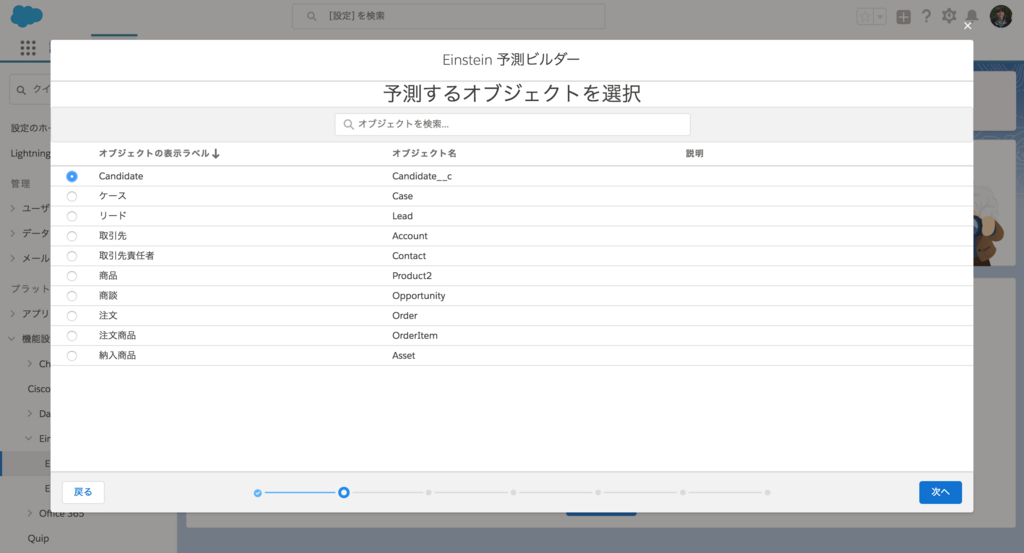Image resolution: width=1024 pixels, height=553 pixels.
Task: Select the ケース (Case) radio button
Action: coord(72,197)
